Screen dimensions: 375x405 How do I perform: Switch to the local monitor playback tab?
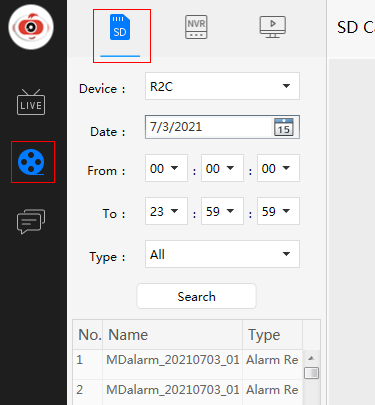(273, 27)
